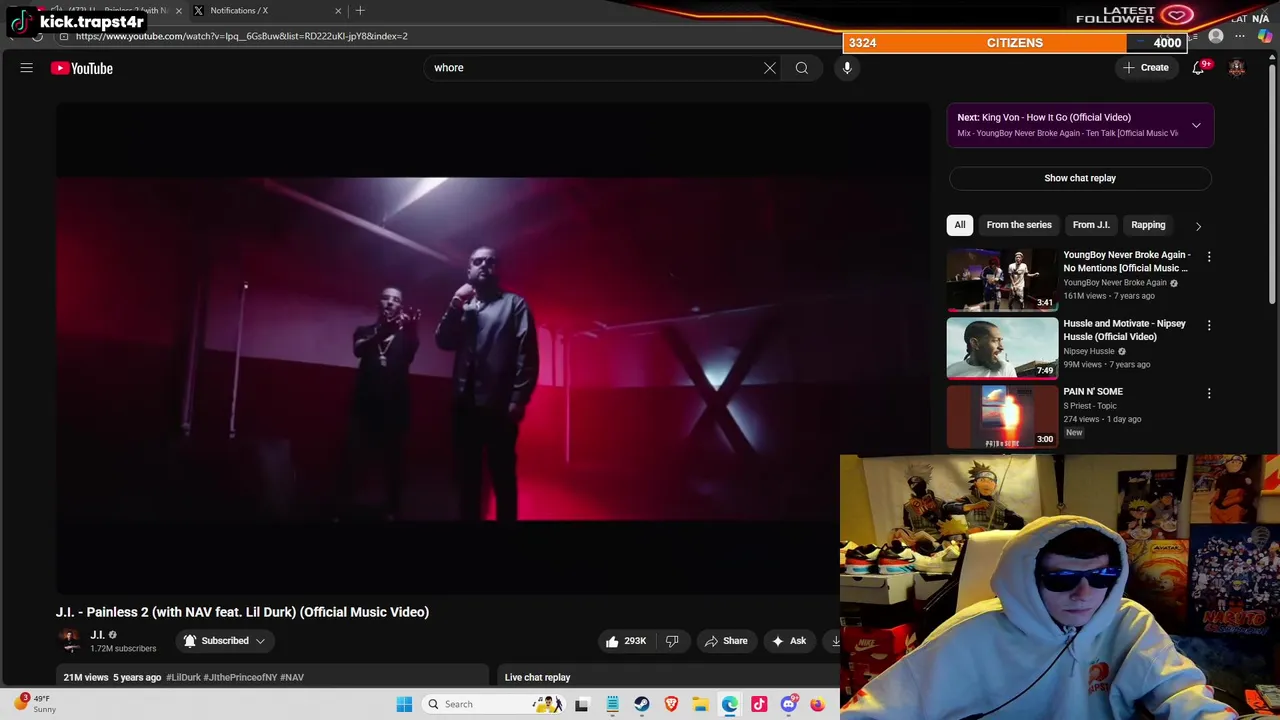Click the video player to pause

tap(493, 349)
